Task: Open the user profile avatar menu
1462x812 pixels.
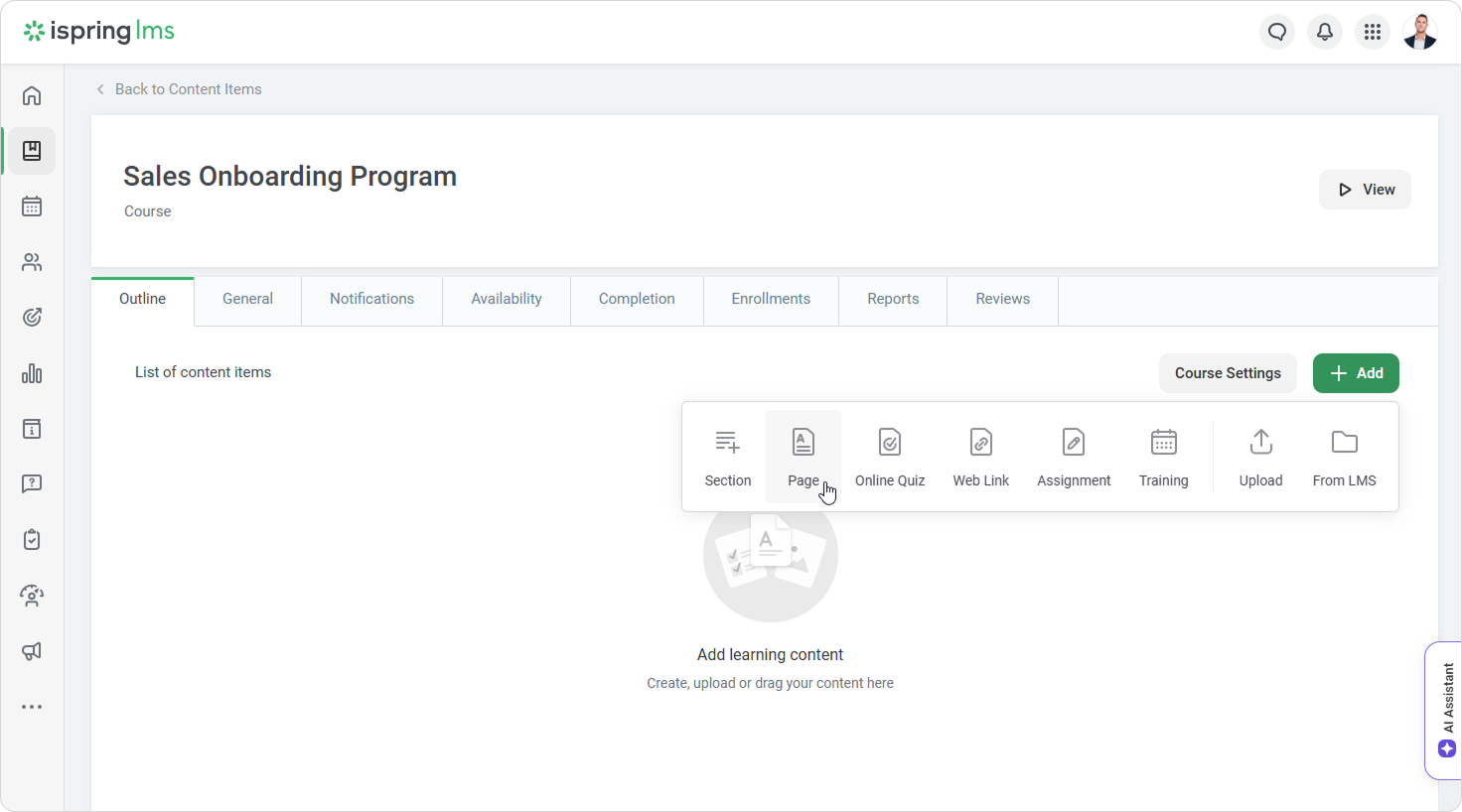Action: (x=1419, y=32)
